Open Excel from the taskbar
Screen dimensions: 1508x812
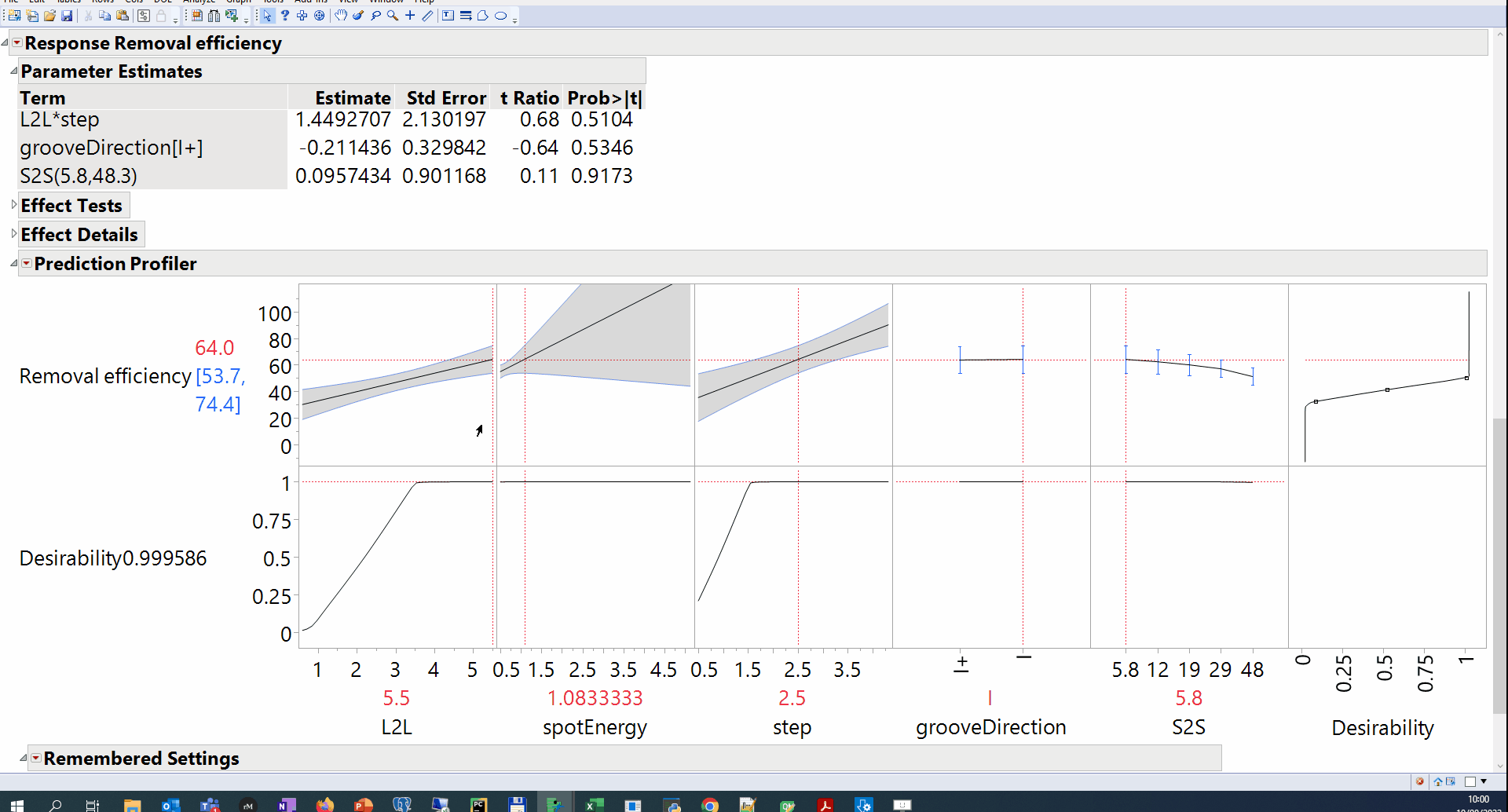click(x=593, y=804)
